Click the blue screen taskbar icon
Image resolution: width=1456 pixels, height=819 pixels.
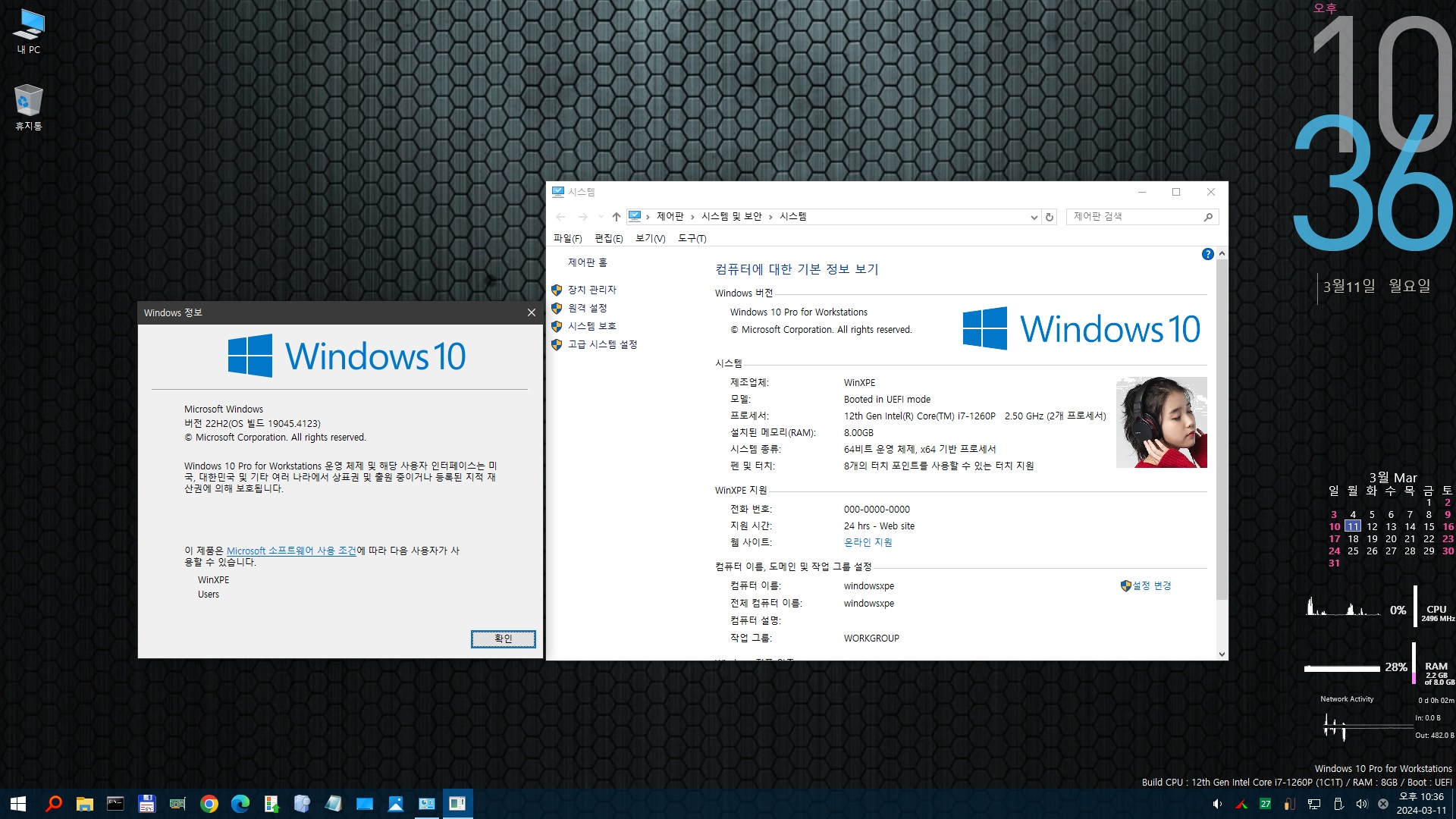pos(364,804)
